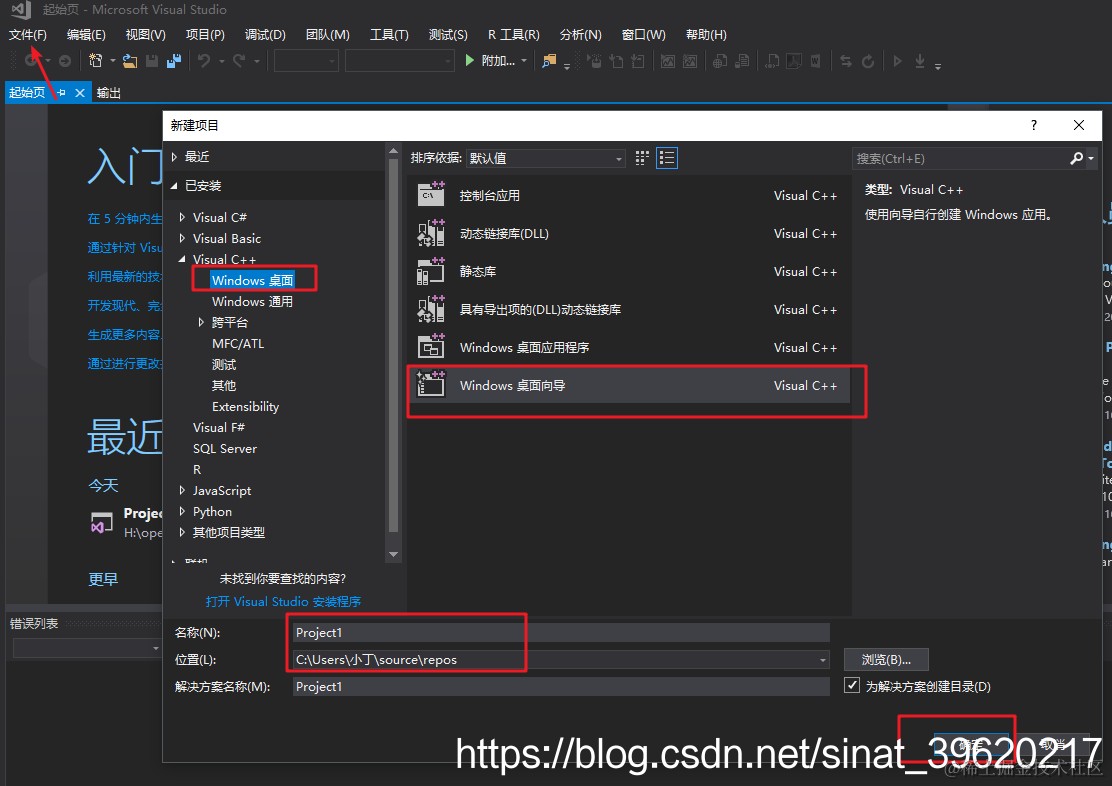The width and height of the screenshot is (1112, 786).
Task: Open the R 工具(R) menu
Action: pyautogui.click(x=513, y=35)
